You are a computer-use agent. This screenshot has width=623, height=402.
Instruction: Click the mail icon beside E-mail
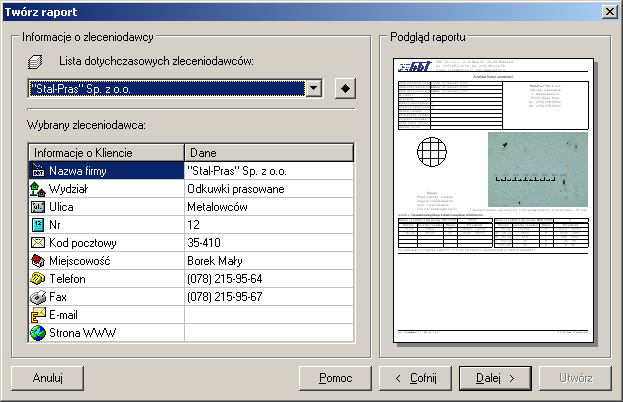[x=38, y=315]
